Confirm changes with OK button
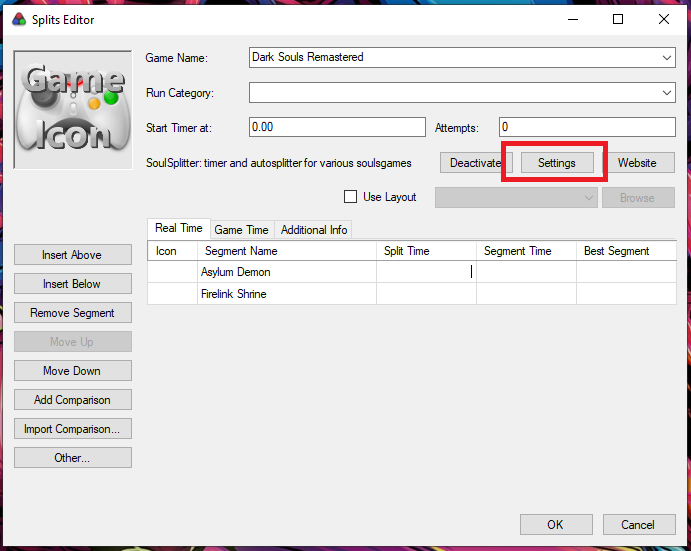 (x=555, y=524)
